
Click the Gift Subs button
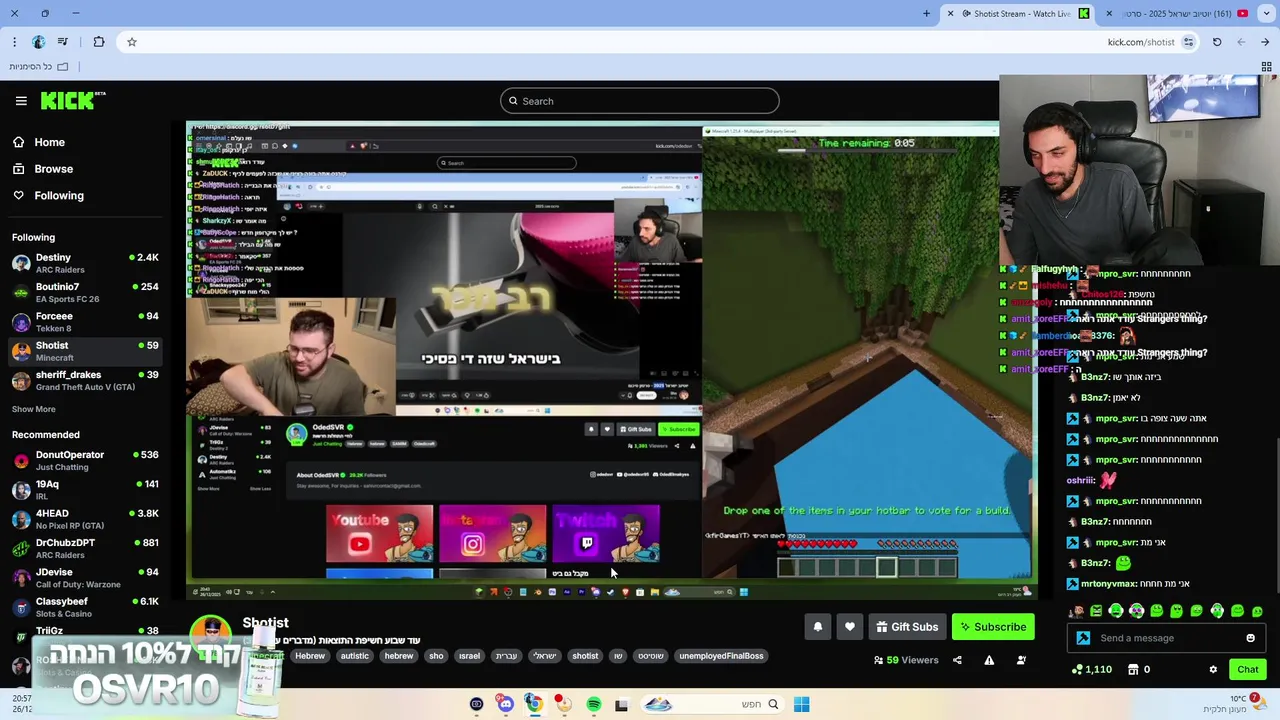pyautogui.click(x=907, y=627)
